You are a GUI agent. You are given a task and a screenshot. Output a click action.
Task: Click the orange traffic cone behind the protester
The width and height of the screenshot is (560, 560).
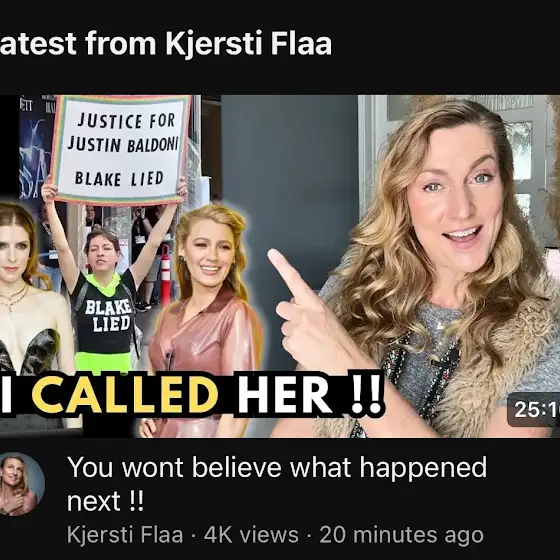pyautogui.click(x=165, y=275)
